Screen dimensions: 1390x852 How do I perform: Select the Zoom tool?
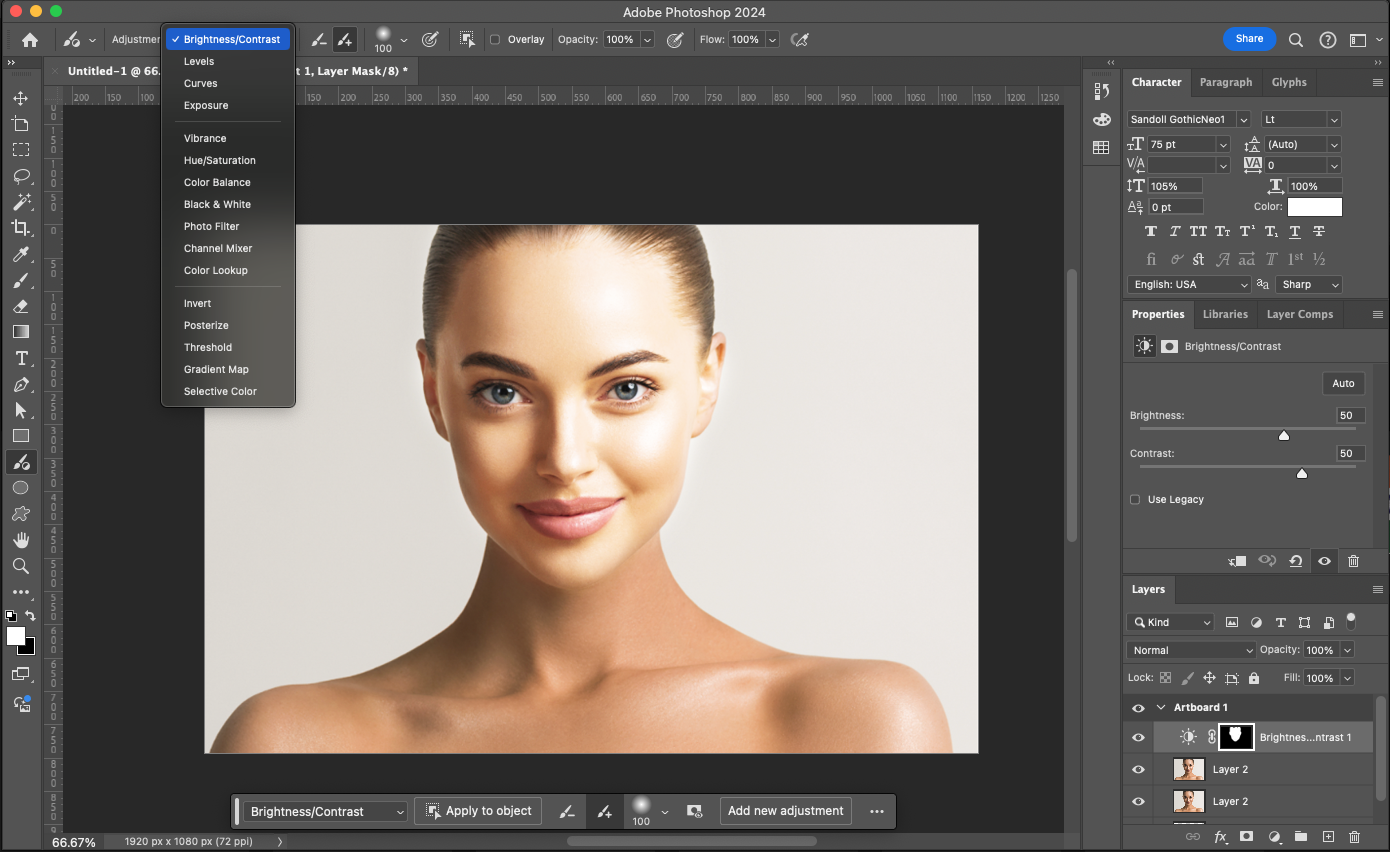point(20,566)
